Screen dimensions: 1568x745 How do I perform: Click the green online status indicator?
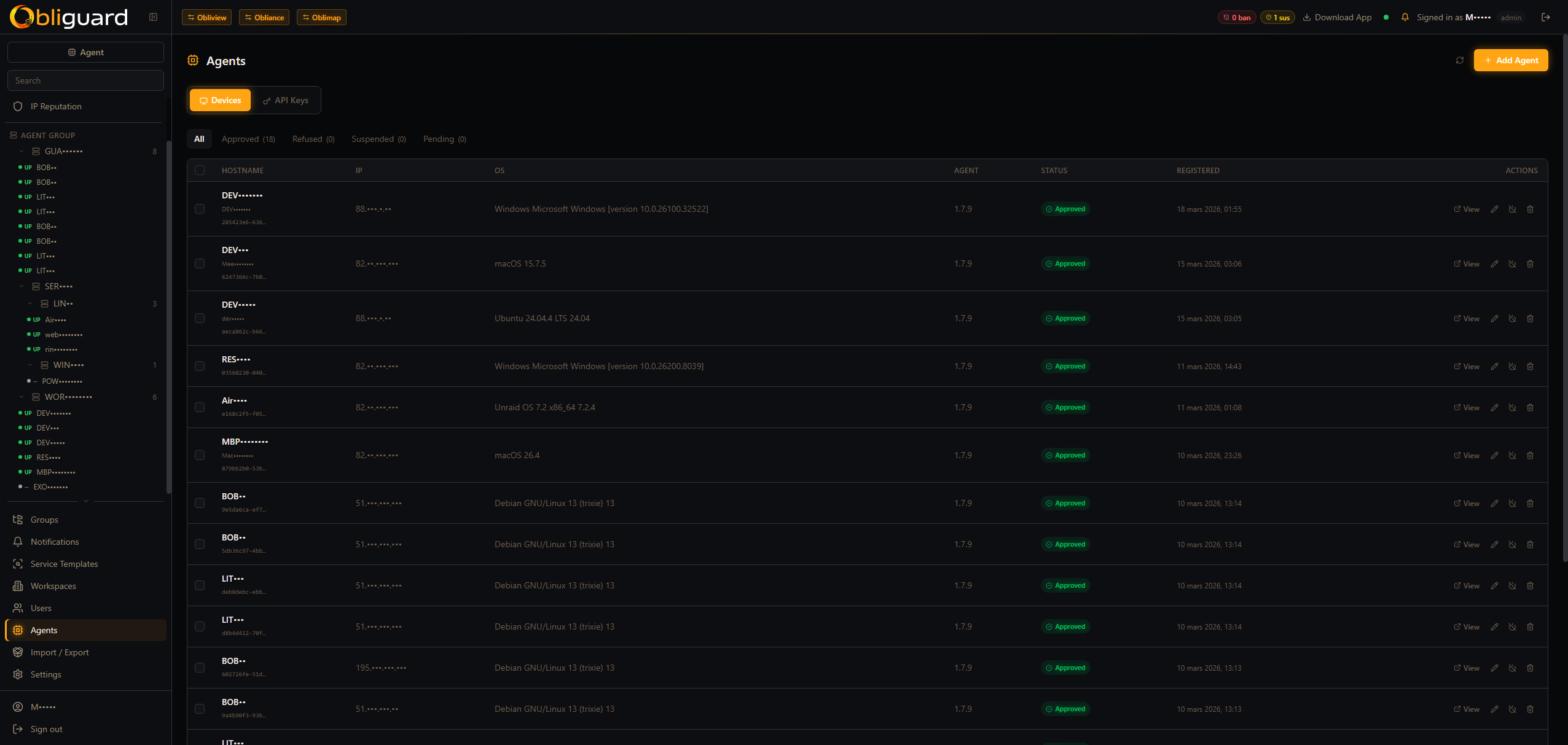[x=1386, y=17]
